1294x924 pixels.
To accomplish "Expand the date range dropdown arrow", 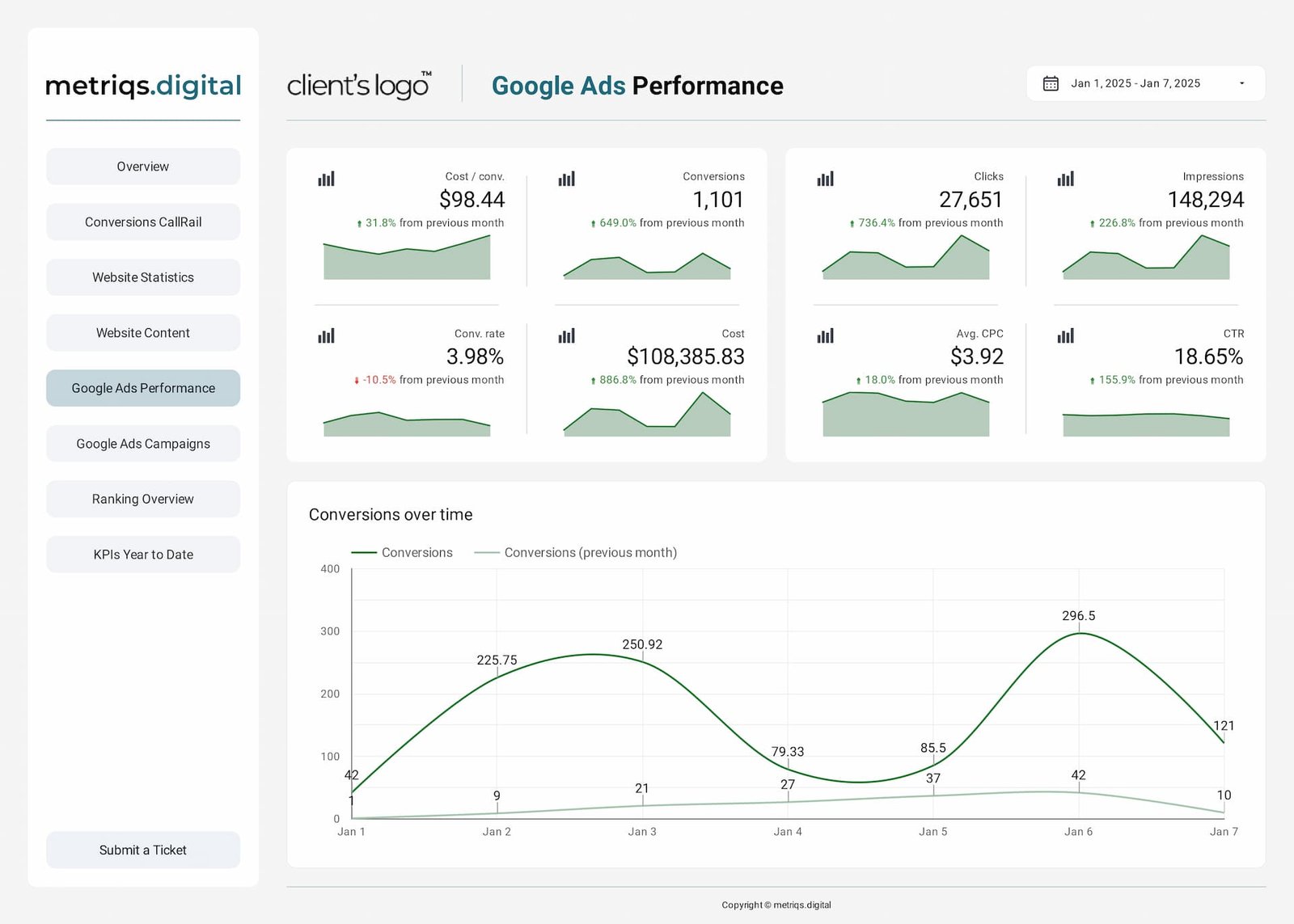I will click(x=1241, y=83).
